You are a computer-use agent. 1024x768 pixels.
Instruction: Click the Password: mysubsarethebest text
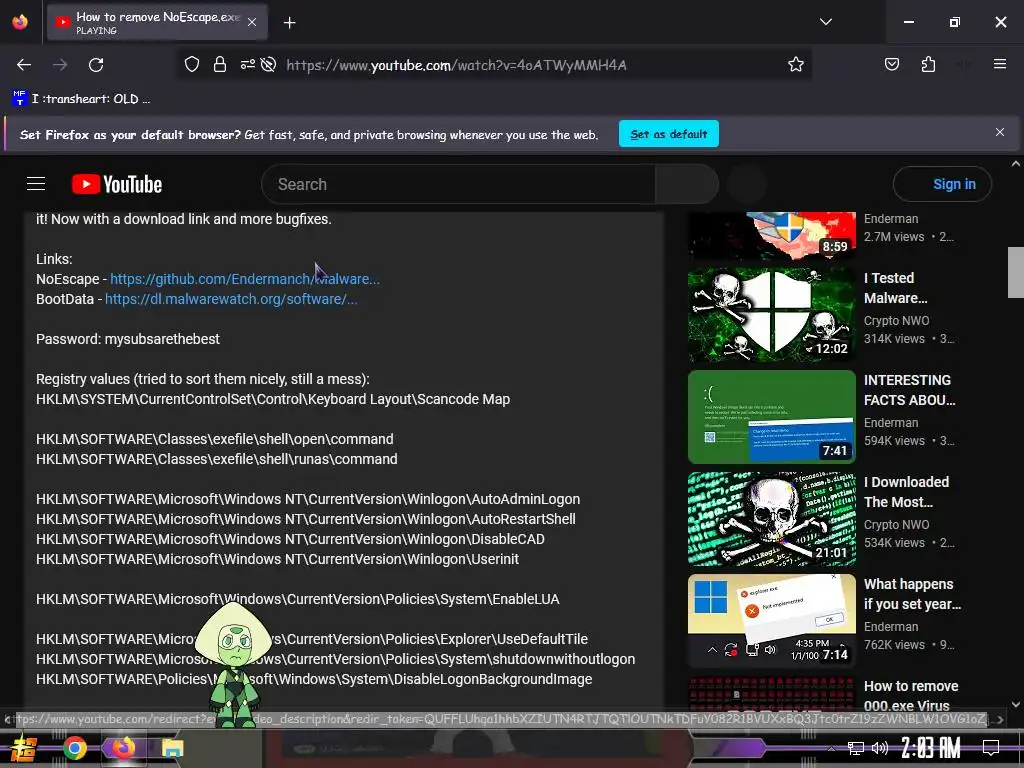pyautogui.click(x=128, y=340)
